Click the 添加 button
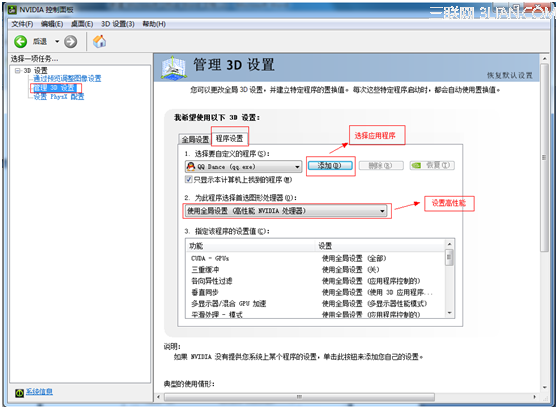The width and height of the screenshot is (558, 409). (x=330, y=166)
